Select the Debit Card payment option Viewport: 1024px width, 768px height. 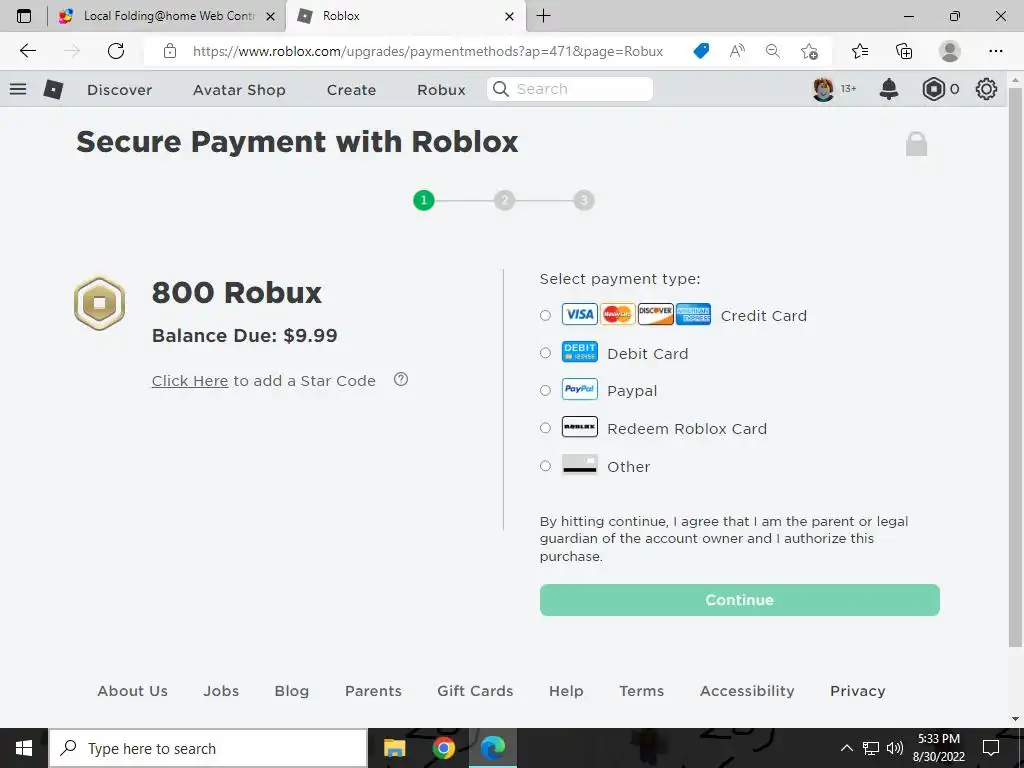coord(545,353)
